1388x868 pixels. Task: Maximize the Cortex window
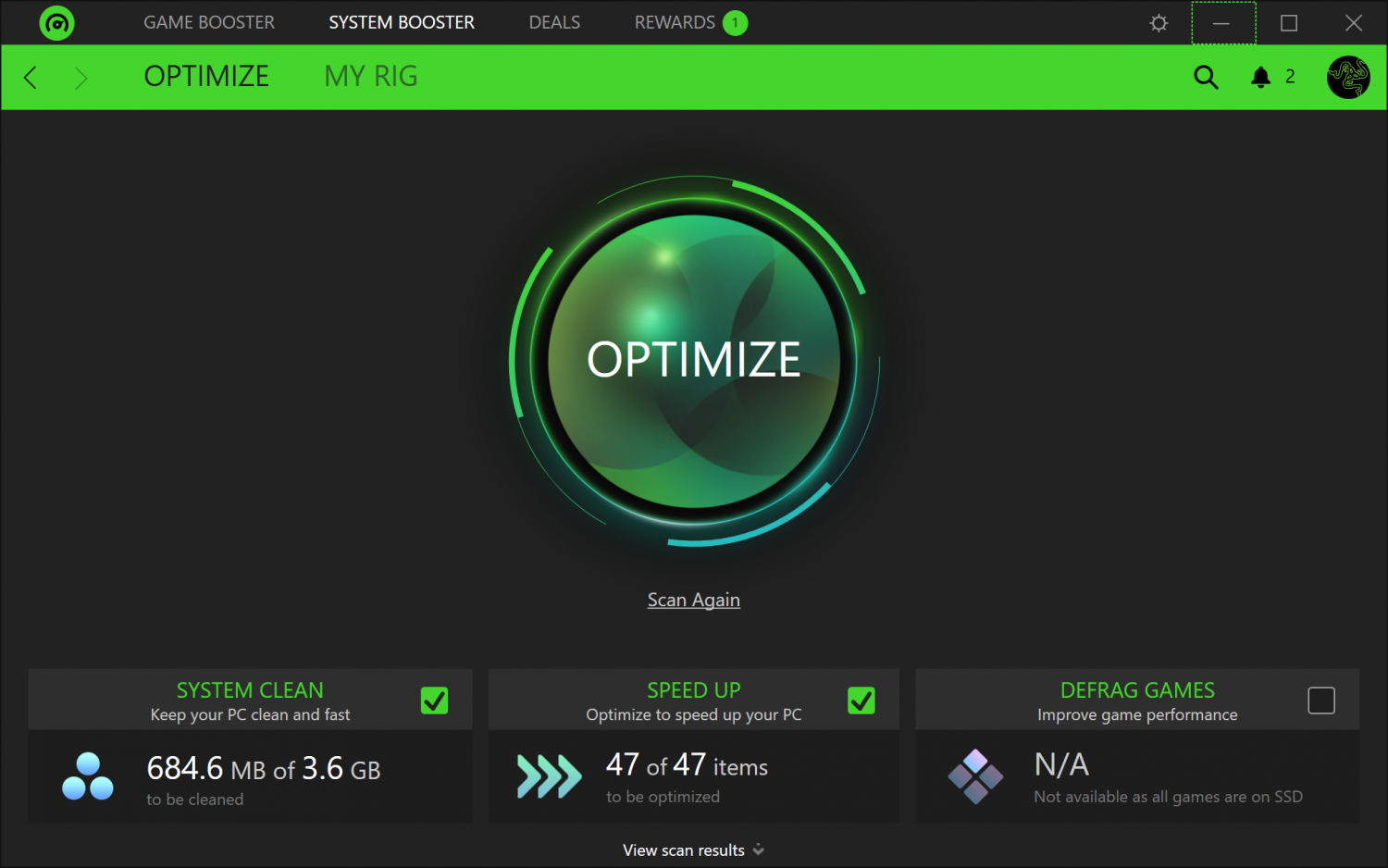point(1288,23)
